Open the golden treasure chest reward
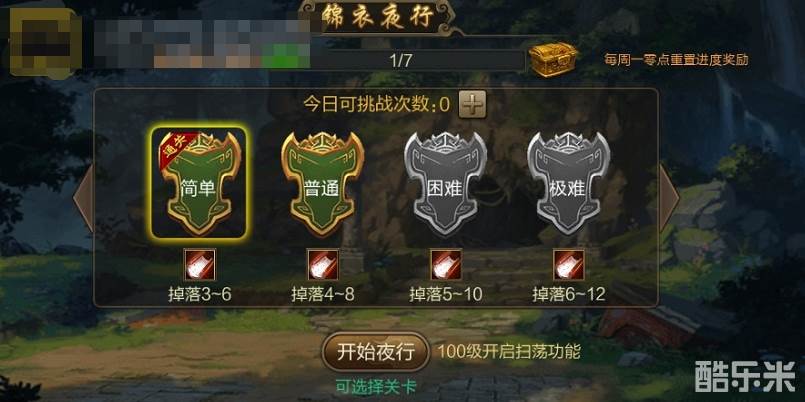 coord(553,60)
